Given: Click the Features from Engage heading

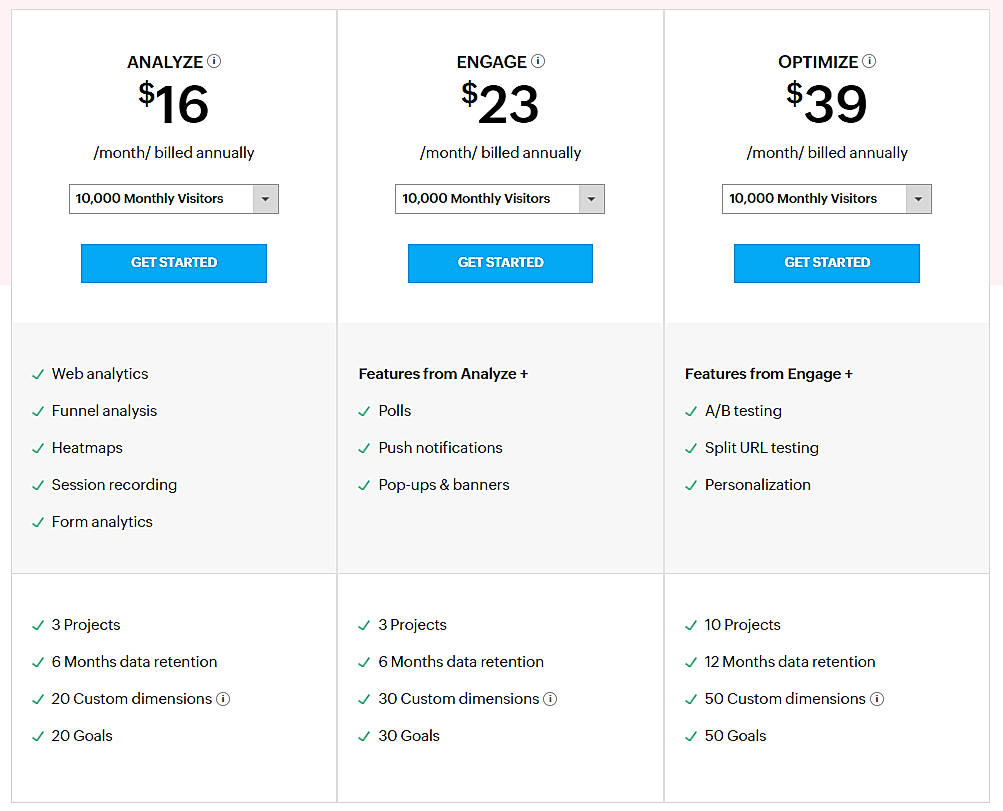Looking at the screenshot, I should click(768, 374).
